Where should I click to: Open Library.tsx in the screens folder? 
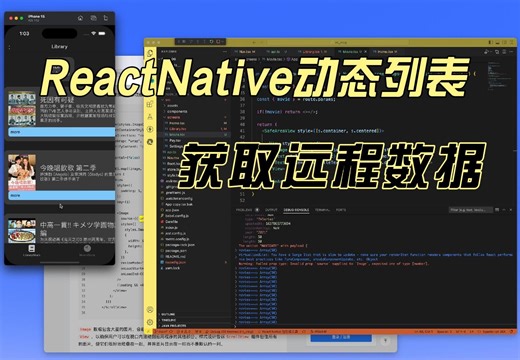pos(178,129)
